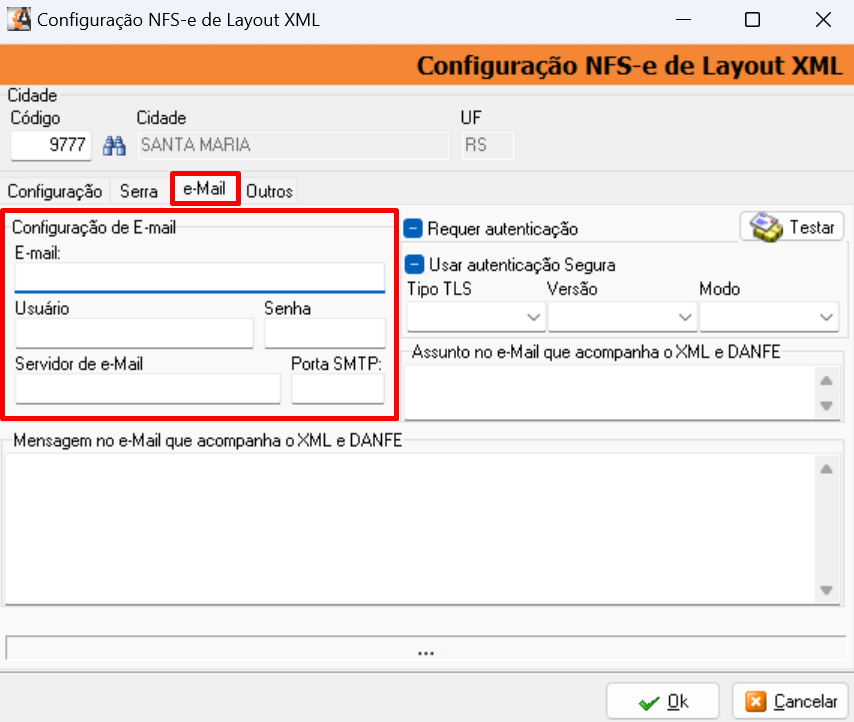Open the Tipo TLS dropdown
Screen dimensions: 854x722
(475, 317)
